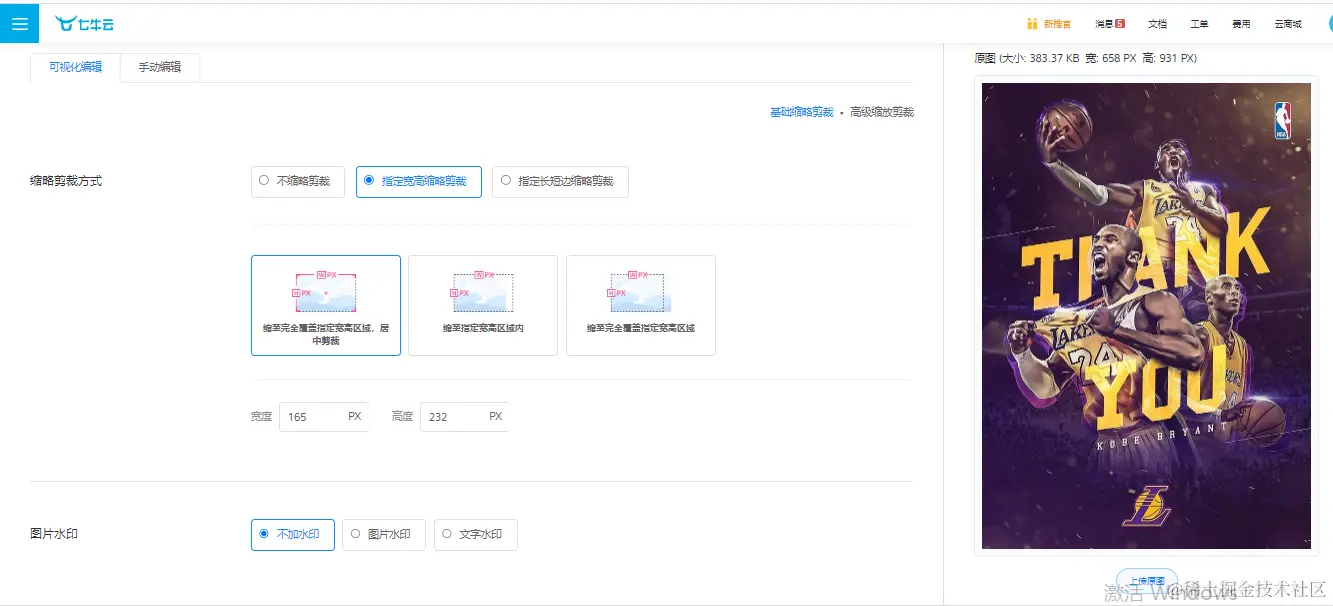Open the 工单 link in header
The width and height of the screenshot is (1333, 606).
click(x=1199, y=24)
